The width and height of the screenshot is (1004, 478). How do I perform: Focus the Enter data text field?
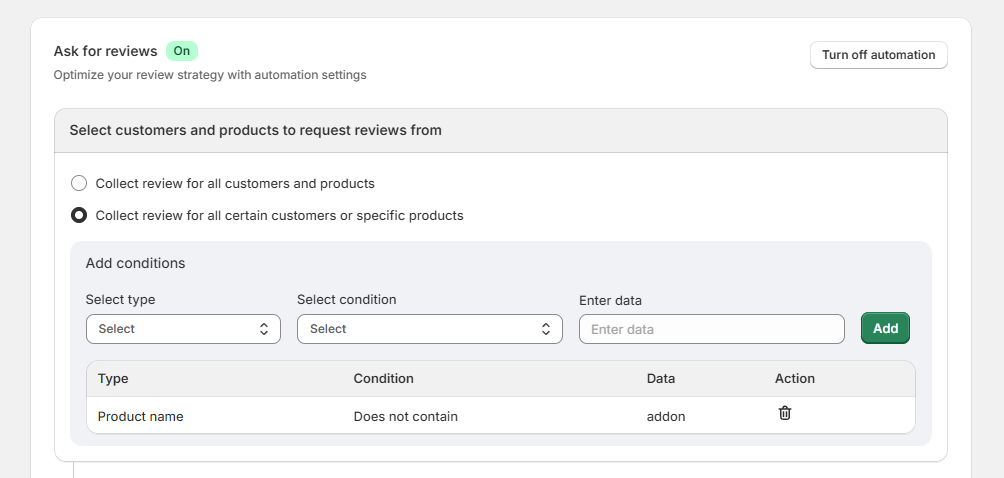711,329
